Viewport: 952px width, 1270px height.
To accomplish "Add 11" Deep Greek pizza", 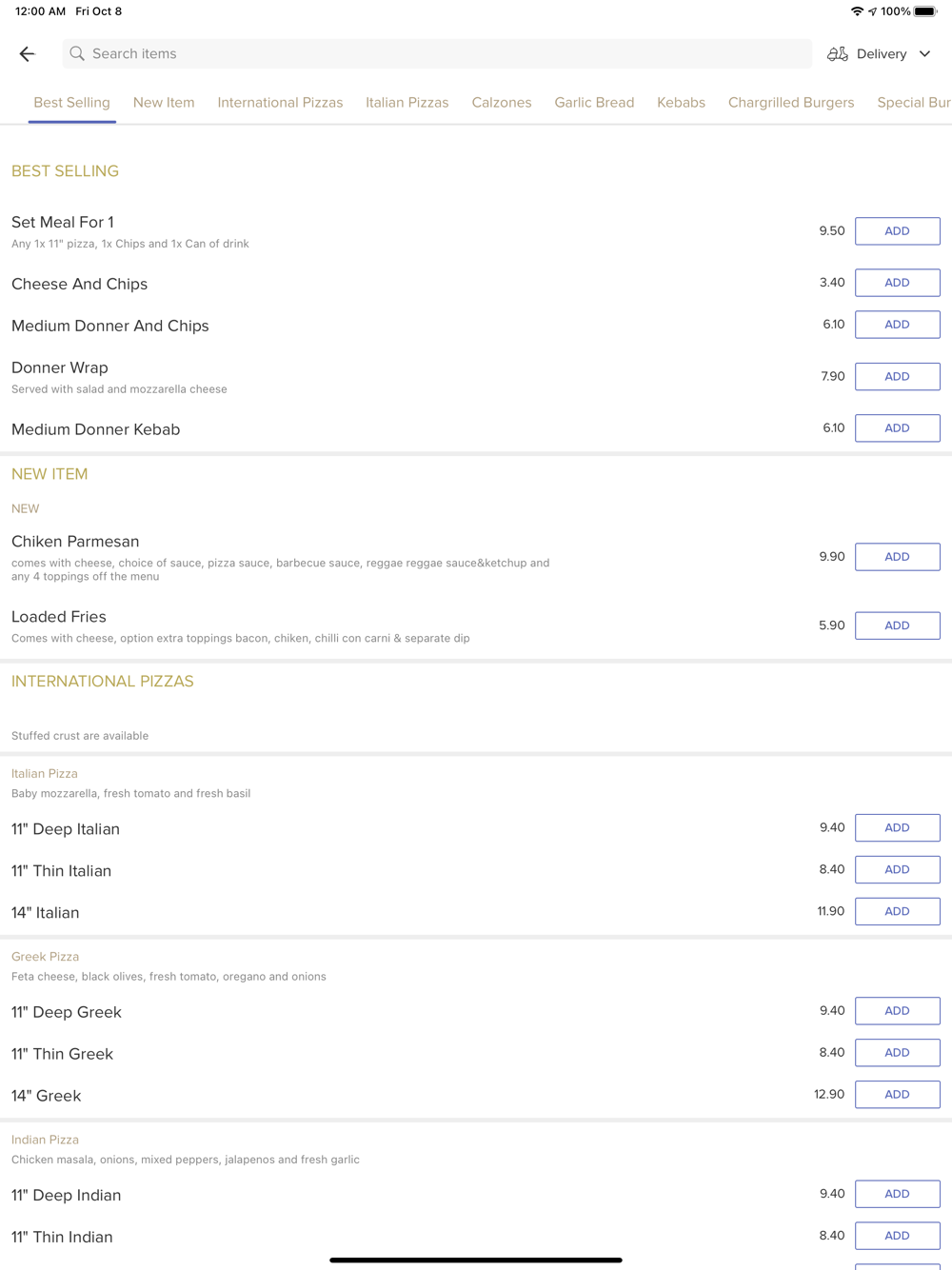I will (x=897, y=1011).
